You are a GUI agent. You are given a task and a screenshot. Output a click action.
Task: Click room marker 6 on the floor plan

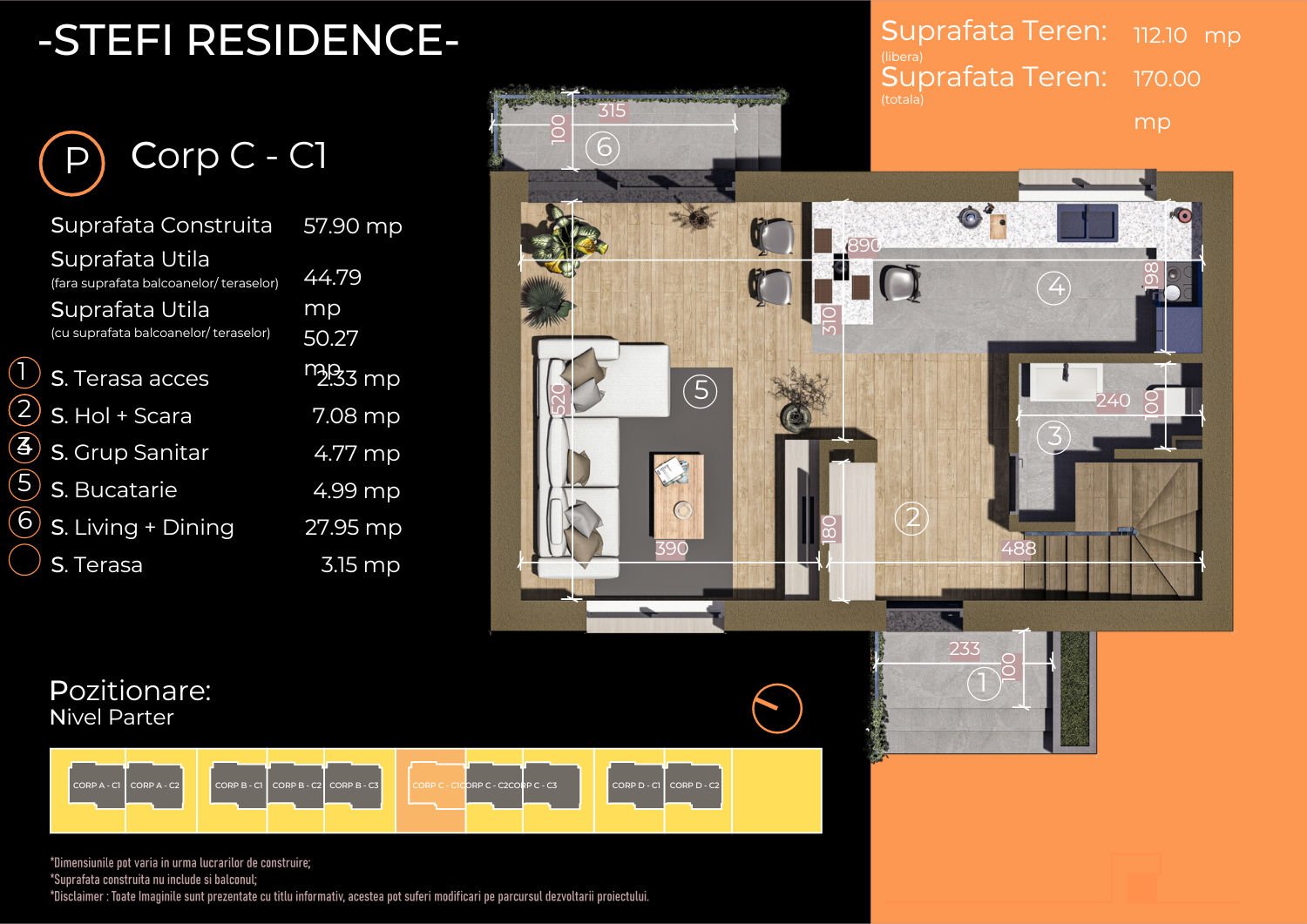pyautogui.click(x=603, y=146)
